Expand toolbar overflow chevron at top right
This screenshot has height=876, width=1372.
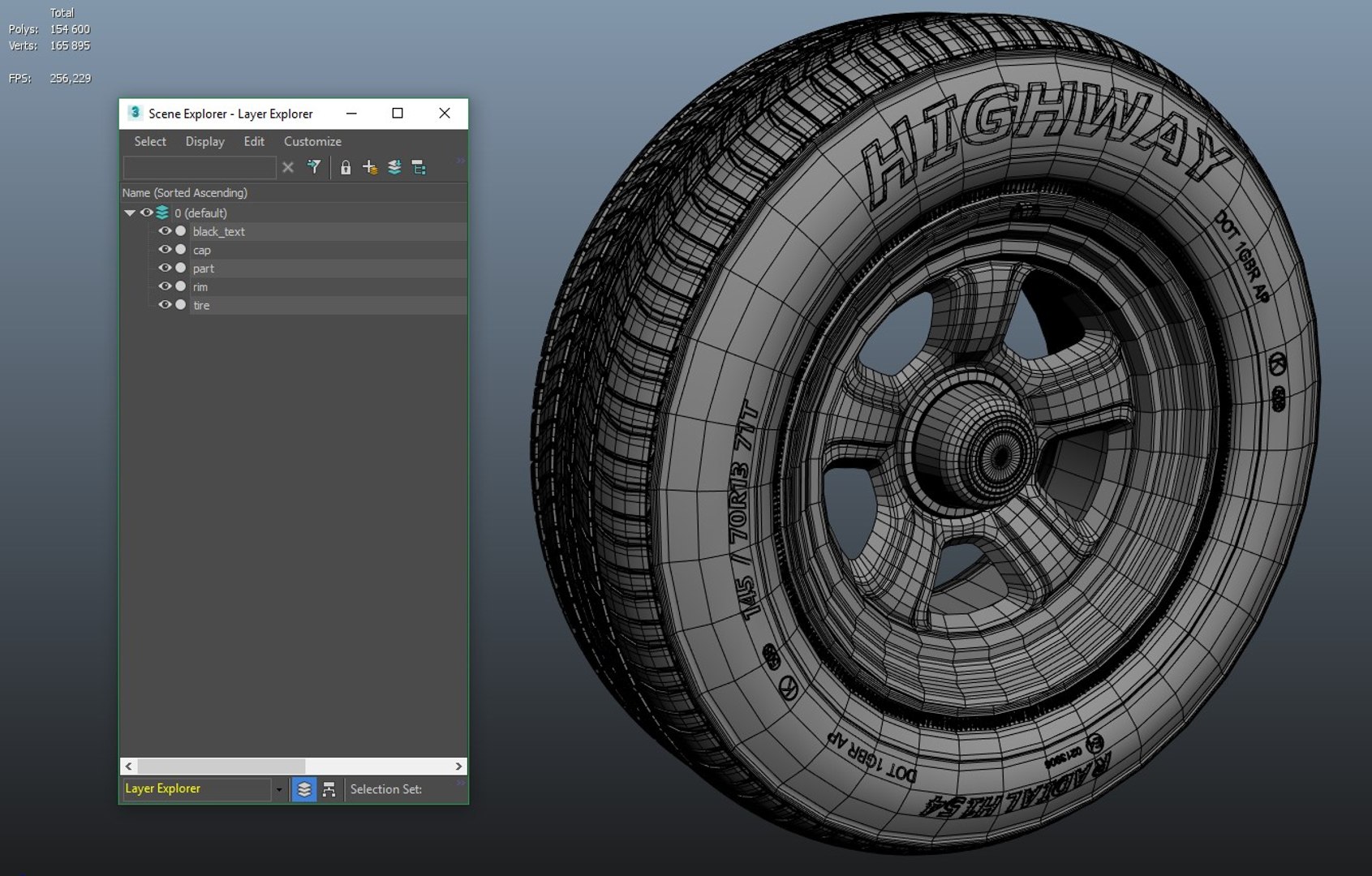tap(461, 161)
